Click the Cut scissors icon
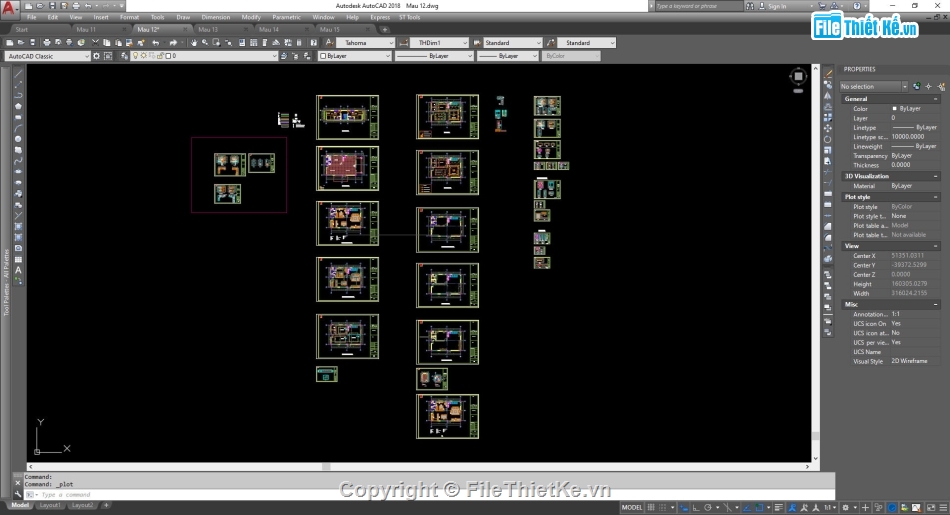Image resolution: width=950 pixels, height=515 pixels. pyautogui.click(x=95, y=42)
